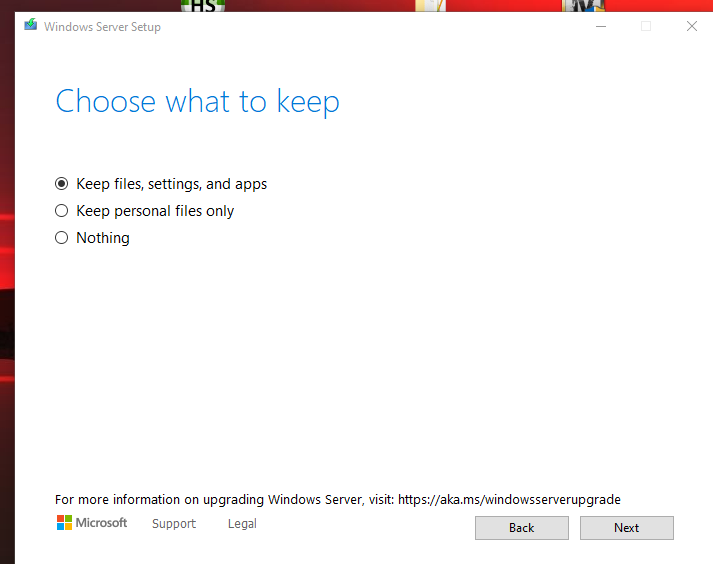
Task: Click the Next button
Action: pyautogui.click(x=627, y=528)
